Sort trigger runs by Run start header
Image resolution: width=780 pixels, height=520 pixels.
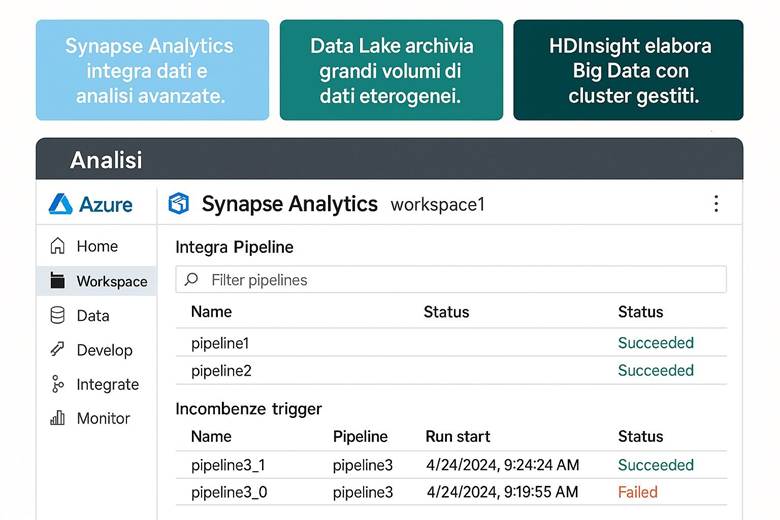pos(458,436)
